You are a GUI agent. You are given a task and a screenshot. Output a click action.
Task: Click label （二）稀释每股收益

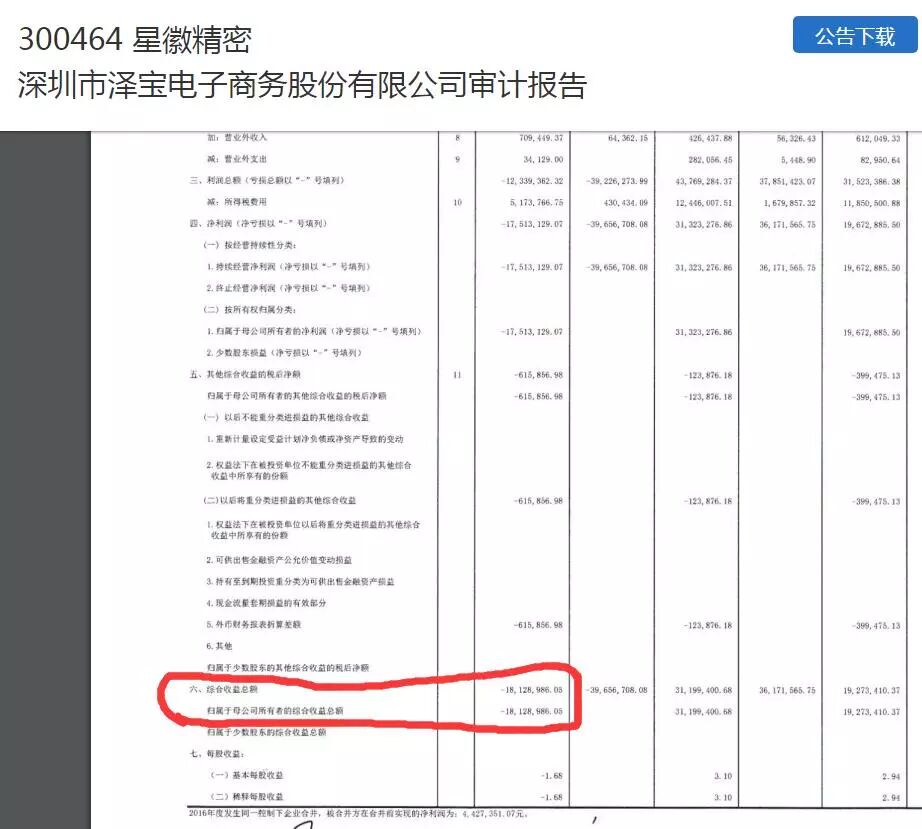248,797
